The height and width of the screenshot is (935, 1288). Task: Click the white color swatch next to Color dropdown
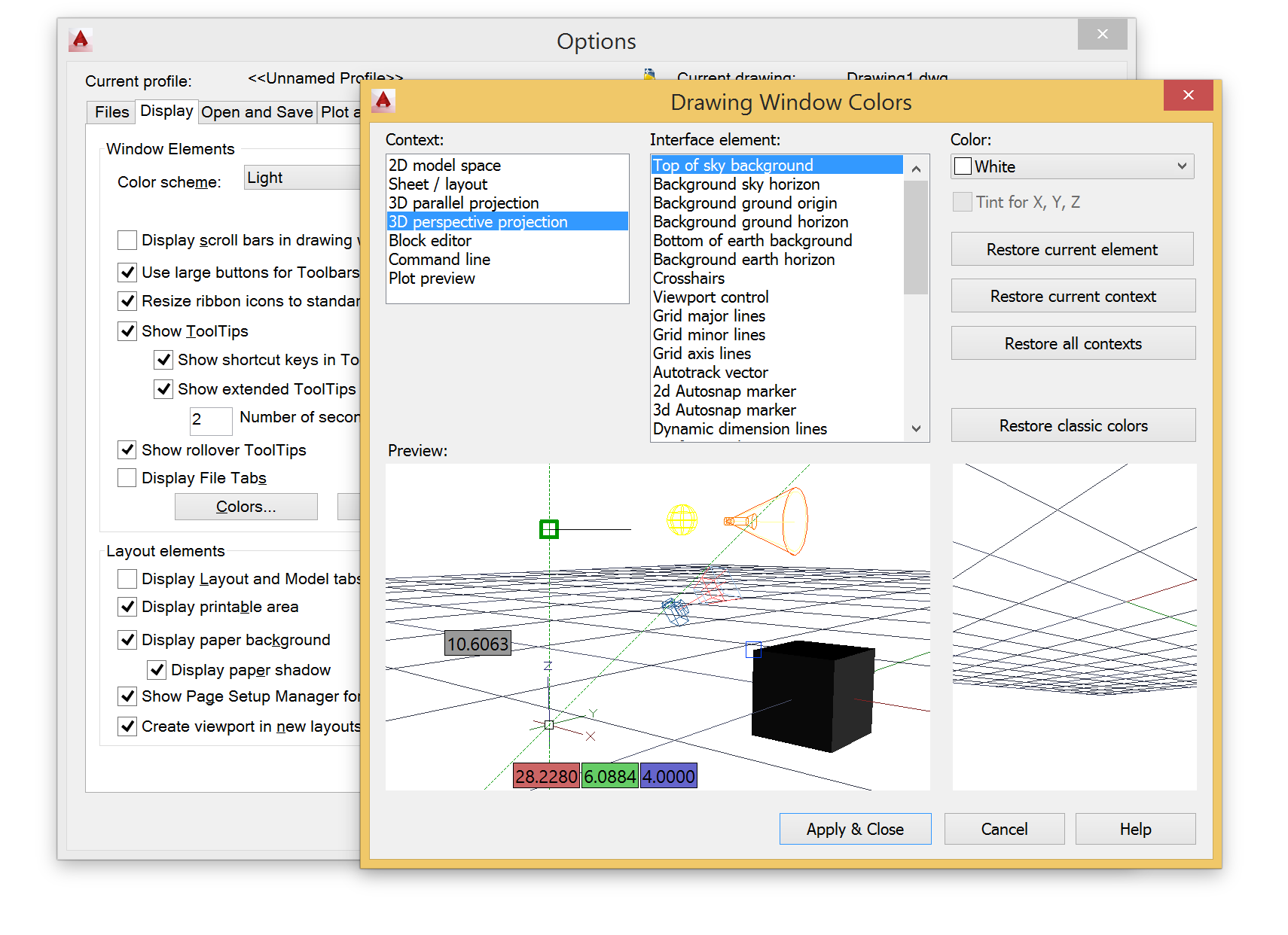point(962,166)
